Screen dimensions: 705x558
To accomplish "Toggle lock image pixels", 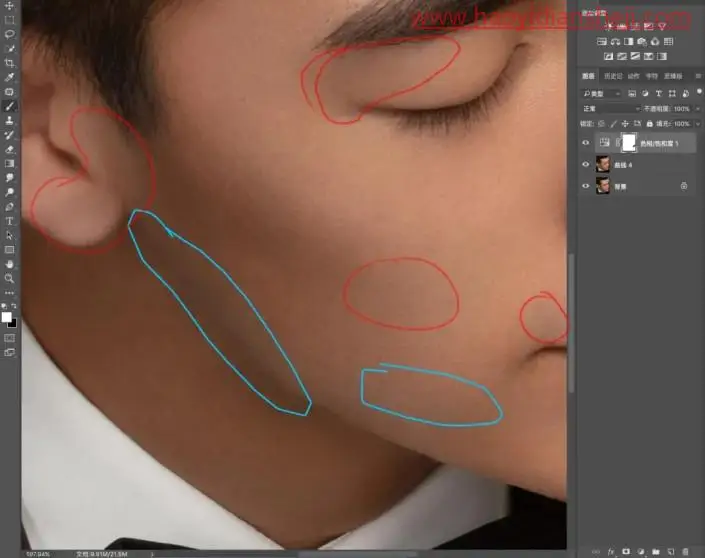I will click(x=613, y=123).
